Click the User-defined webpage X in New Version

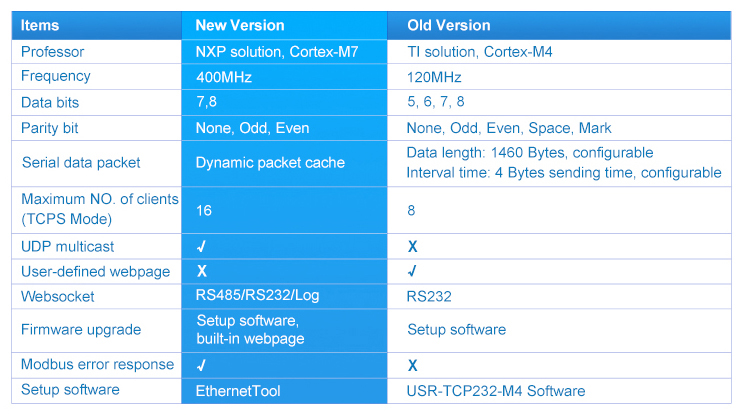coord(202,271)
